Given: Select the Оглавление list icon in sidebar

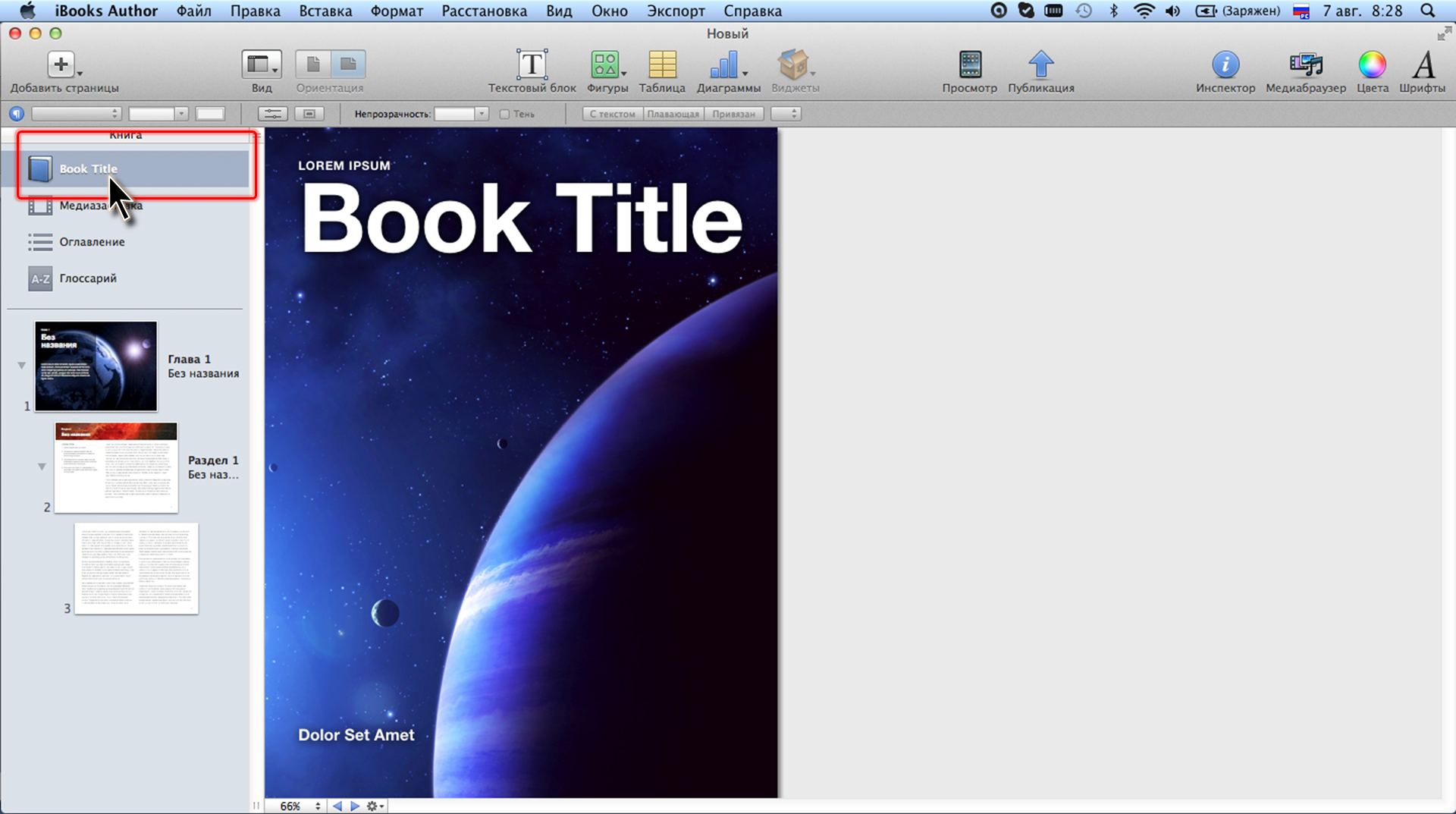Looking at the screenshot, I should point(40,242).
